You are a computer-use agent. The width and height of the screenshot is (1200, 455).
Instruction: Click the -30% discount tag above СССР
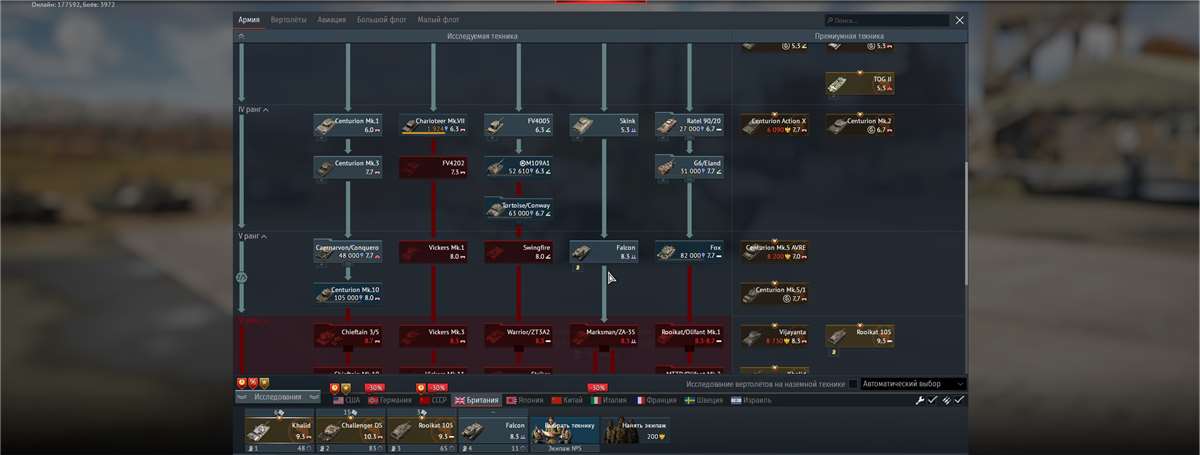pyautogui.click(x=437, y=387)
